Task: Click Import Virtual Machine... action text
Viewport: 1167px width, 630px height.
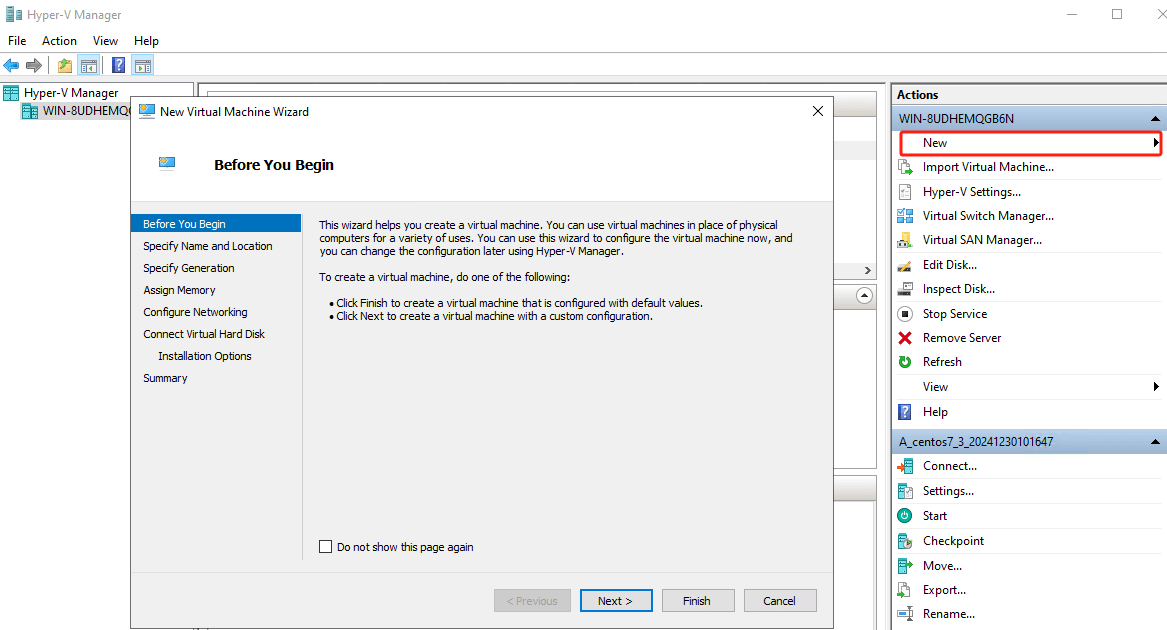Action: pos(988,167)
